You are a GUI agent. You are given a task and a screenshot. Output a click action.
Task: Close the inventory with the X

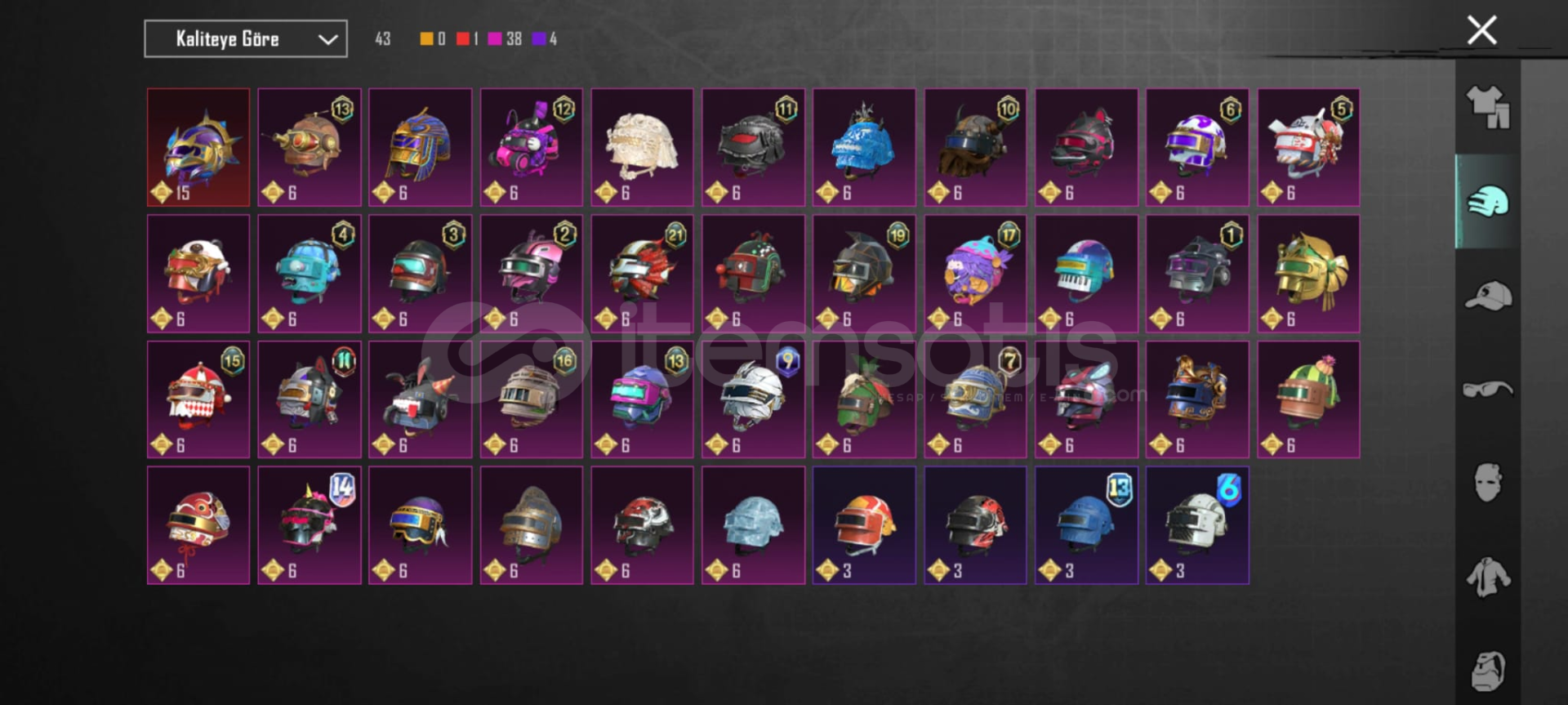tap(1481, 30)
